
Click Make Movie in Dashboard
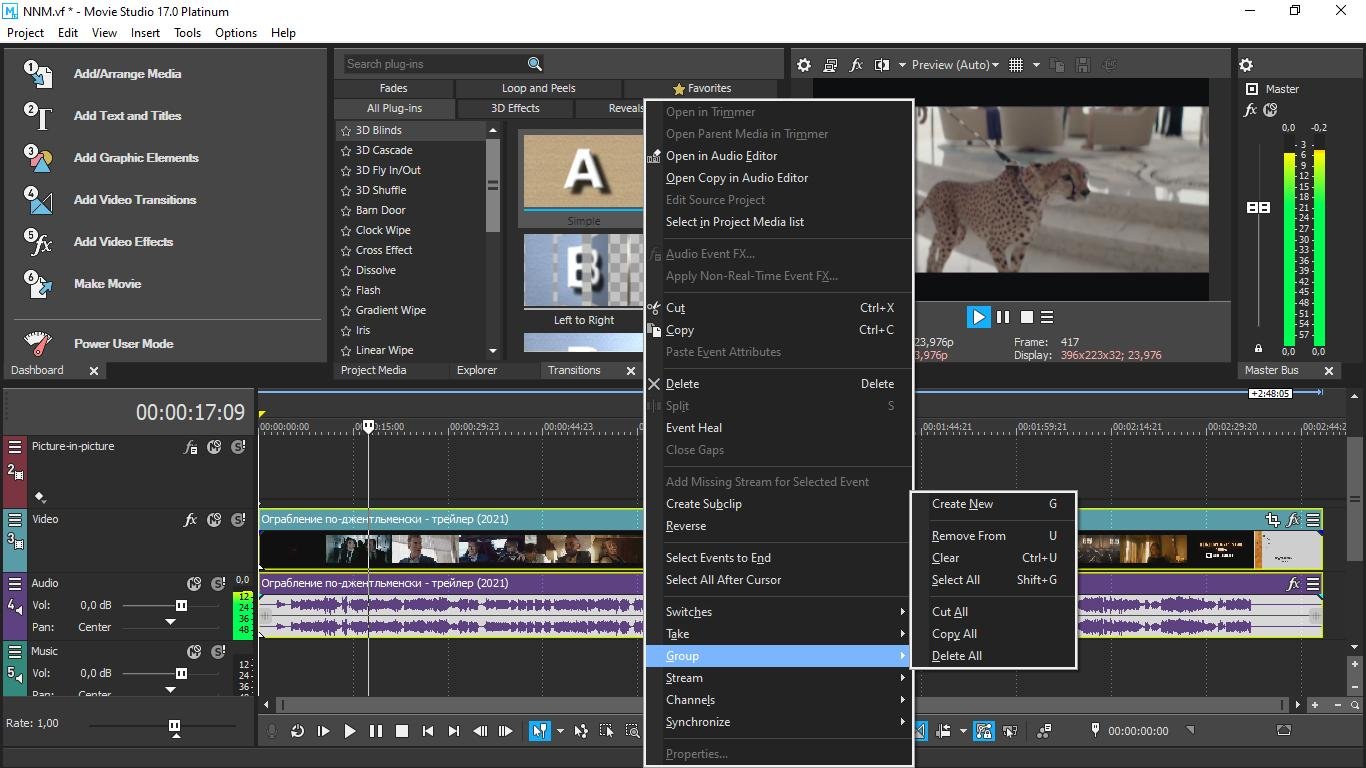[x=107, y=284]
